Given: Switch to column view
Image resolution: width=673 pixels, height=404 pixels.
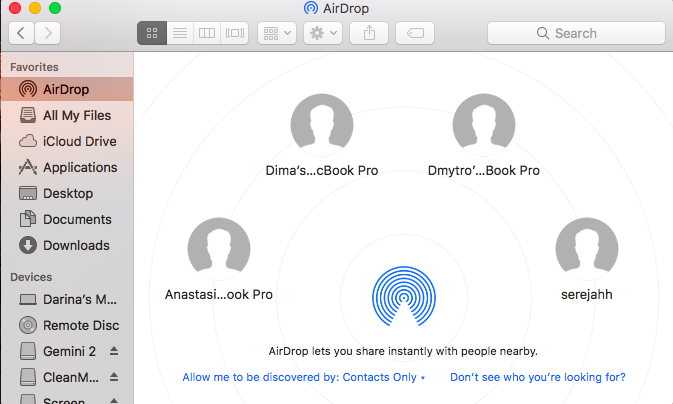Looking at the screenshot, I should [207, 33].
